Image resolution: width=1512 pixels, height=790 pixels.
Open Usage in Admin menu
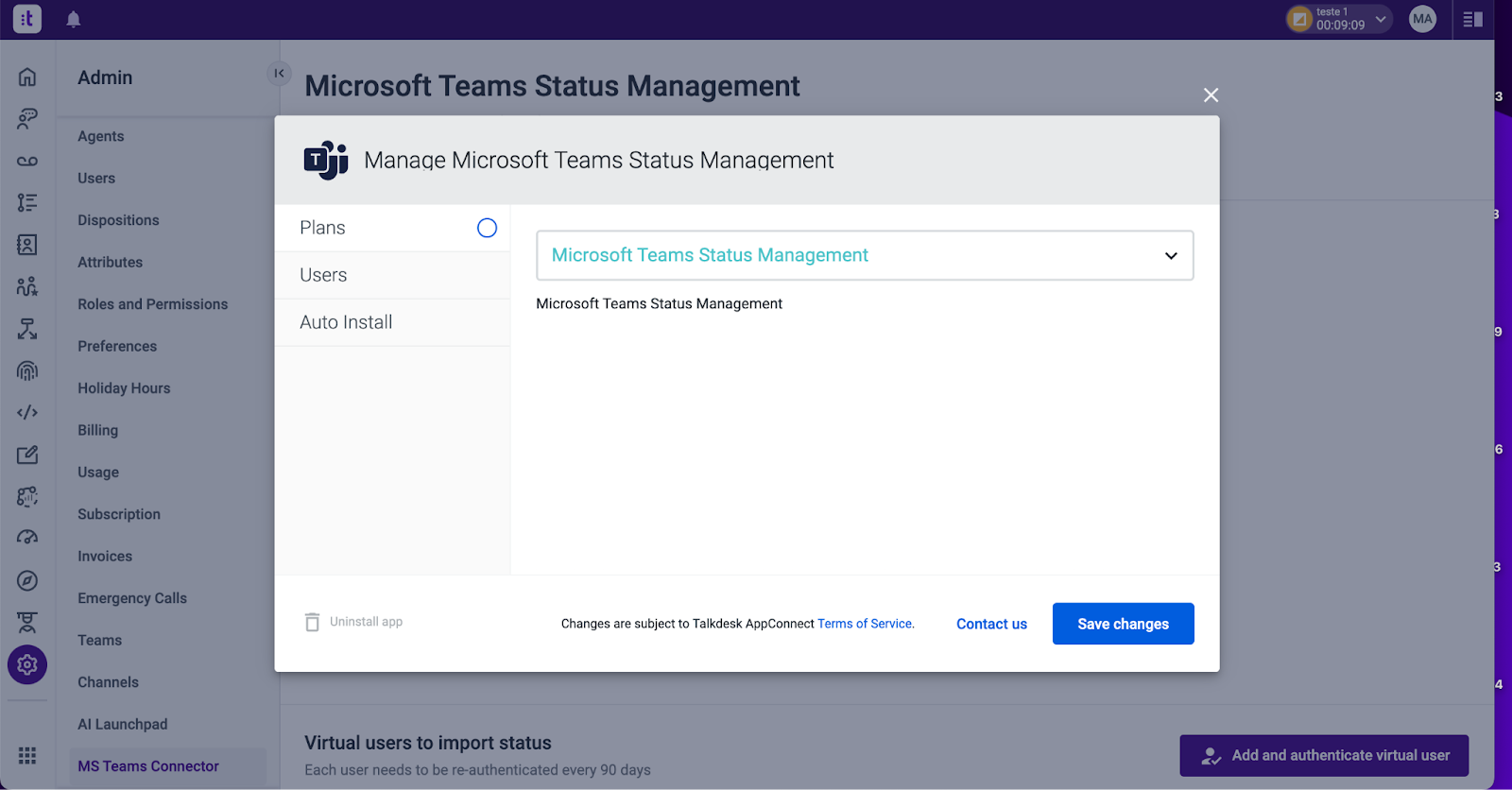(98, 472)
